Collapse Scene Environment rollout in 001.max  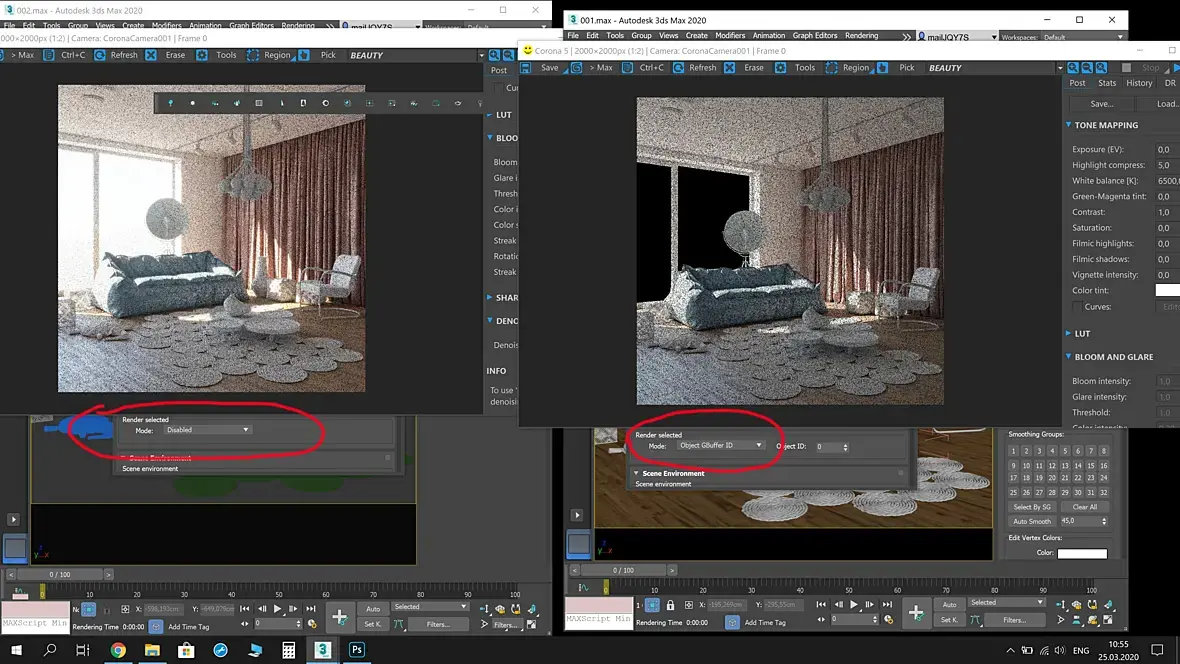(x=637, y=474)
